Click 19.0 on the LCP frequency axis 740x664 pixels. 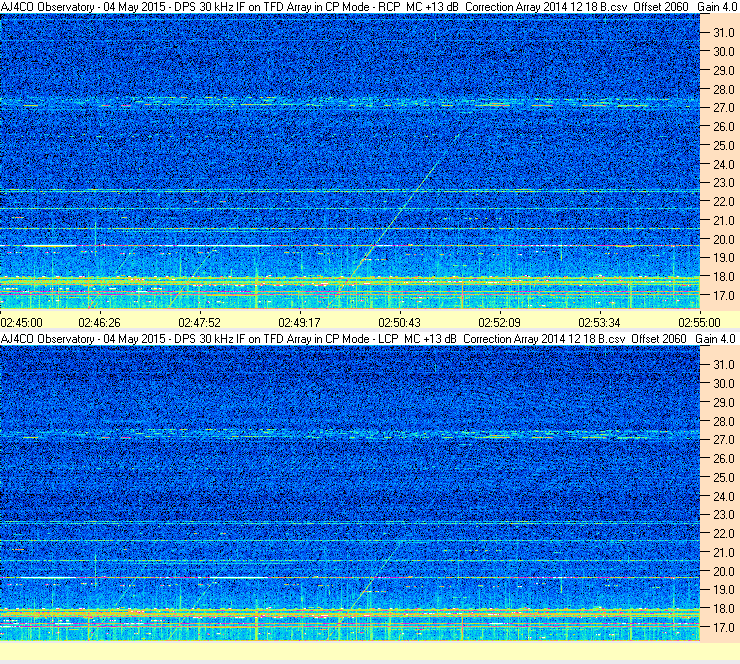coord(723,590)
